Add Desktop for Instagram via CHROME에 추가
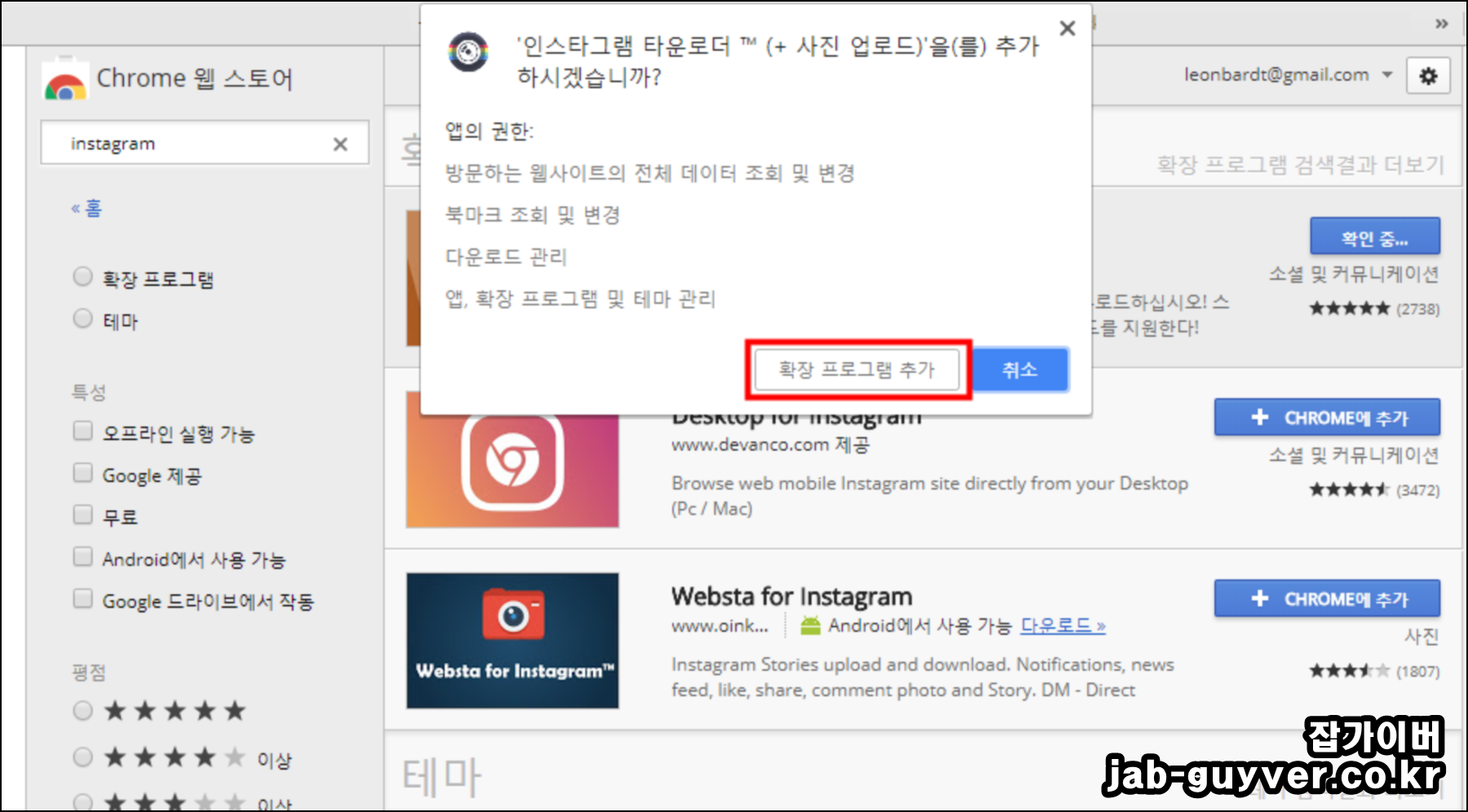This screenshot has height=812, width=1468. pos(1327,417)
